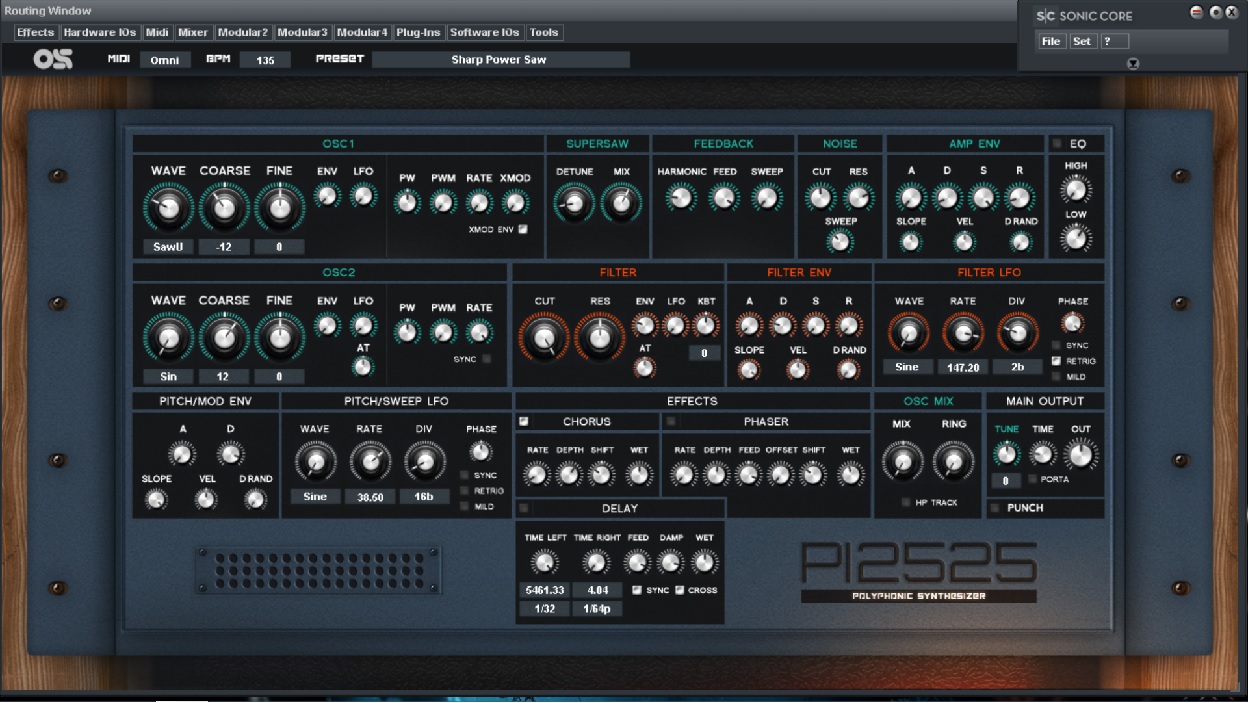The image size is (1249, 703).
Task: Click the Sonic Core collapse arrow icon
Action: (1132, 63)
